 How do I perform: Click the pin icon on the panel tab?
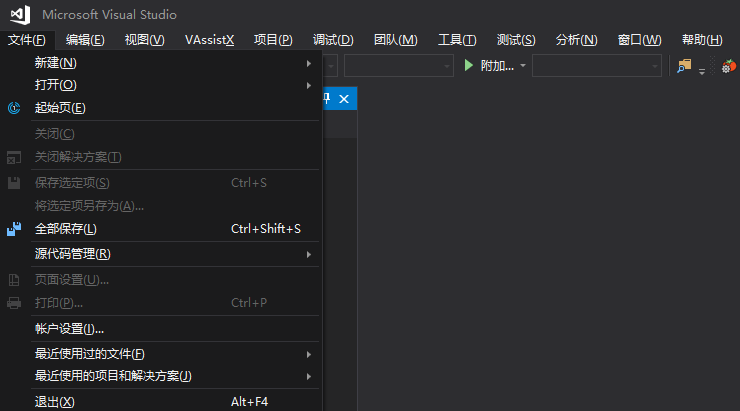point(326,98)
